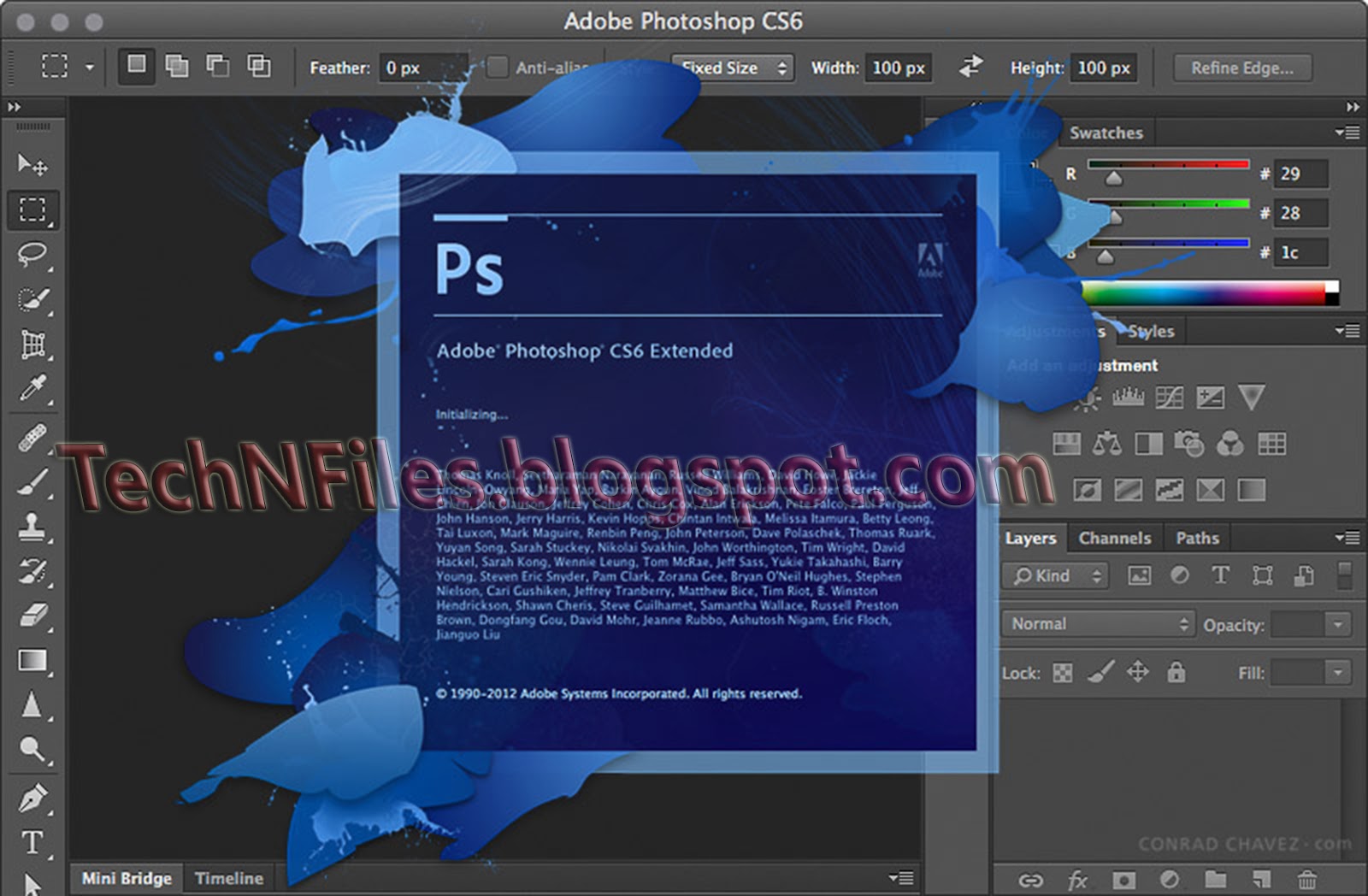Click the layer style fx icon

click(1077, 880)
